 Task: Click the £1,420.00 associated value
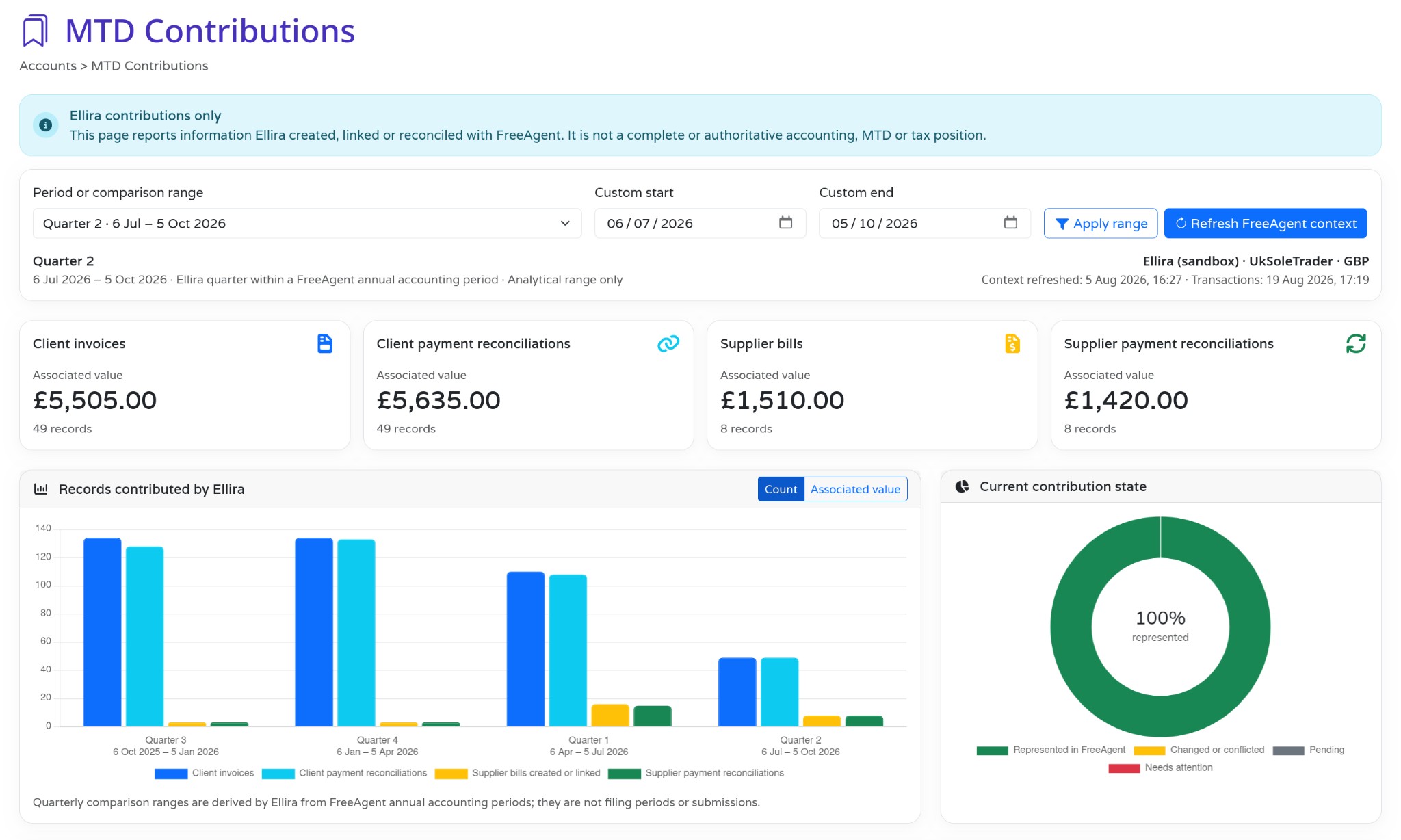1126,400
